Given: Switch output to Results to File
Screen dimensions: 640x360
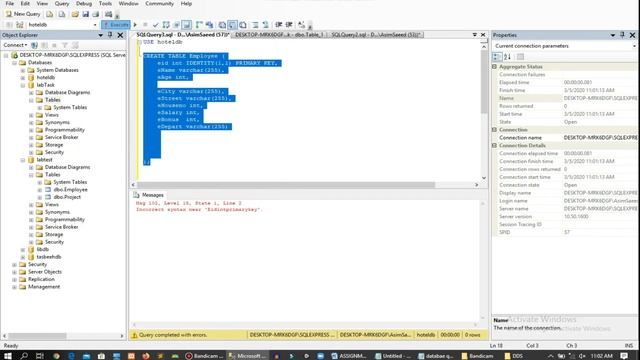Looking at the screenshot, I should coord(243,25).
